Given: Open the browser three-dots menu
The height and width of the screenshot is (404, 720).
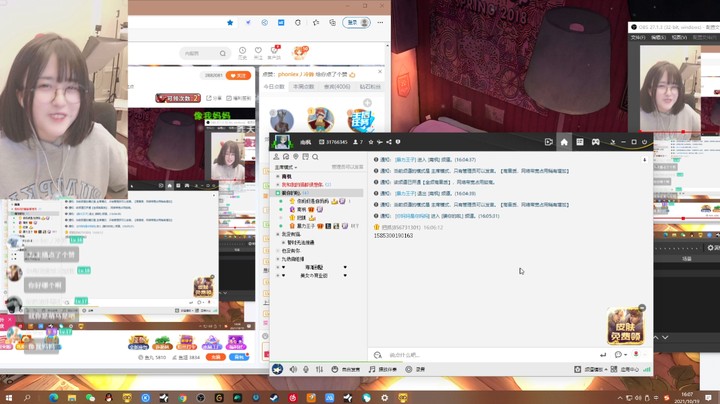Looking at the screenshot, I should tap(380, 22).
